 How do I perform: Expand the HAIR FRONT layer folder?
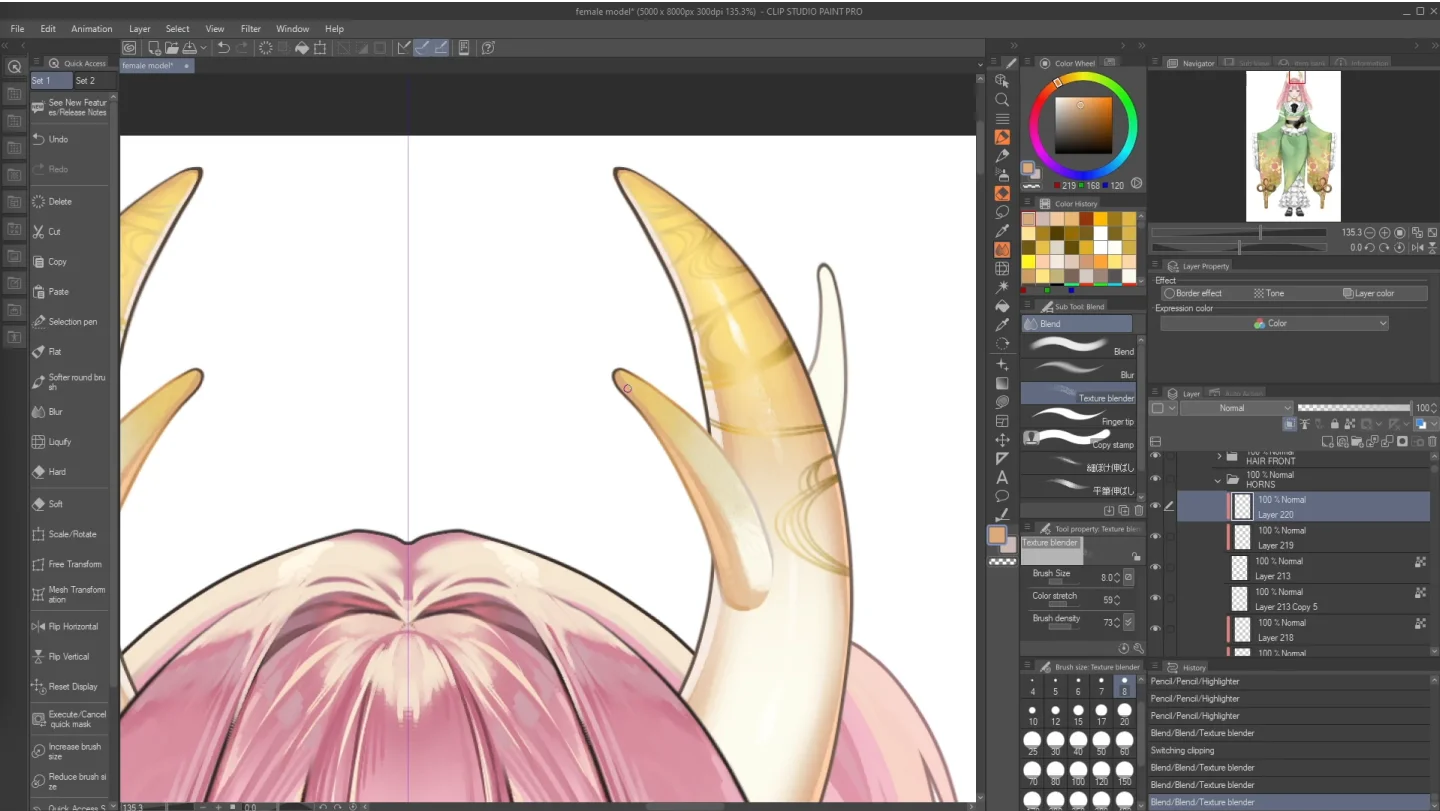pyautogui.click(x=1218, y=456)
